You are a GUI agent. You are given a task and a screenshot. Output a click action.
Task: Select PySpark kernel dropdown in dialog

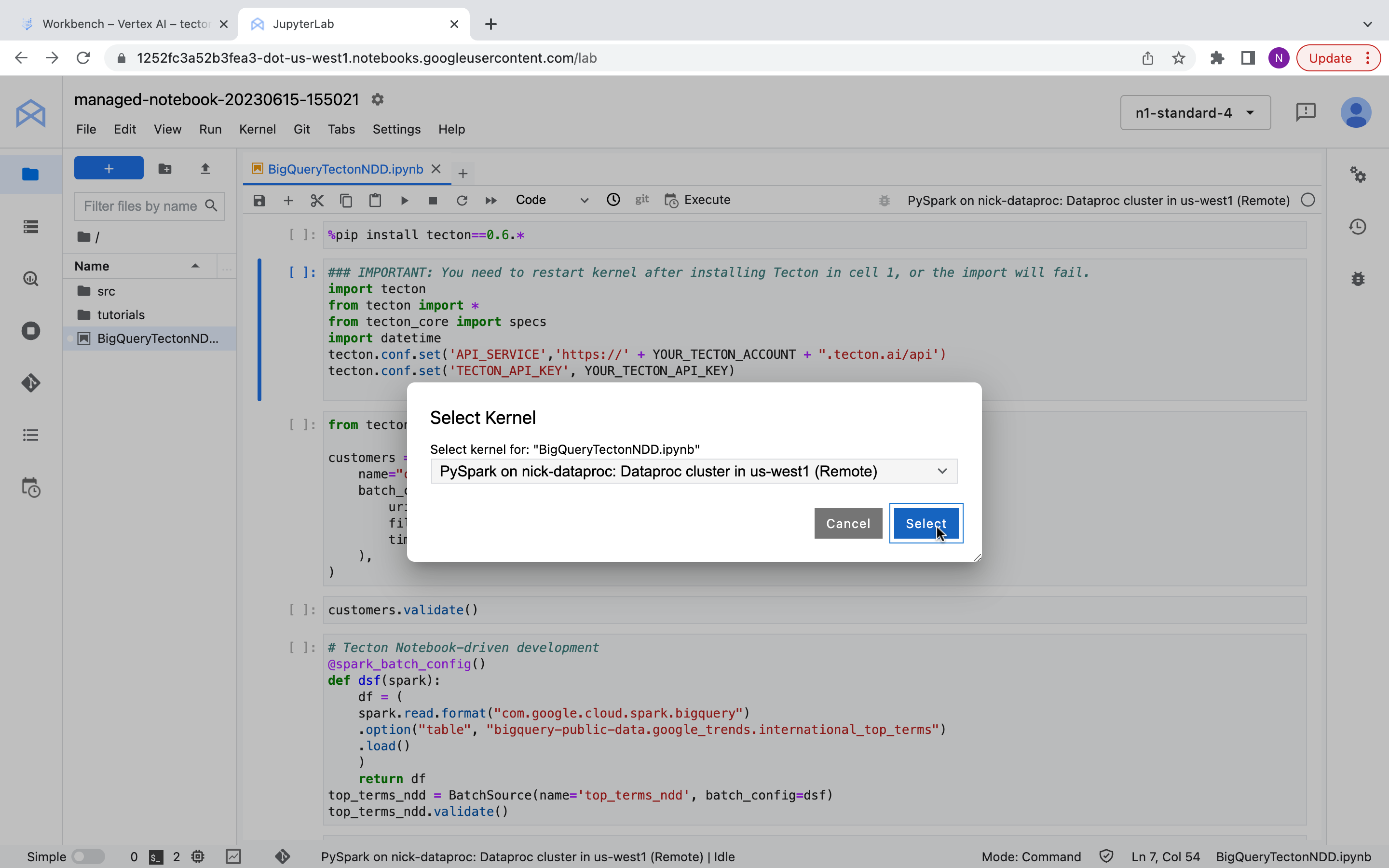pyautogui.click(x=693, y=471)
